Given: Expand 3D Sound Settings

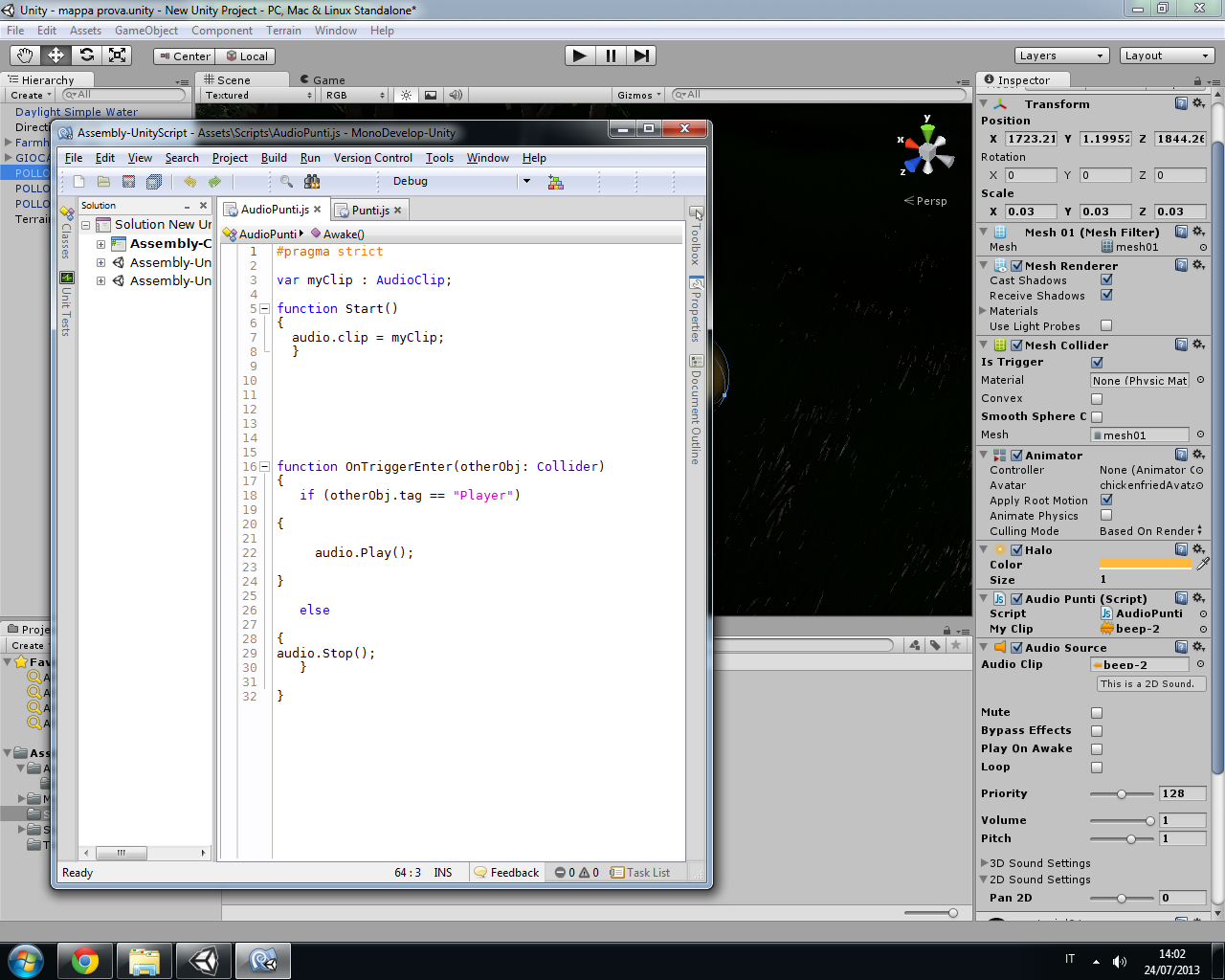Looking at the screenshot, I should (983, 863).
